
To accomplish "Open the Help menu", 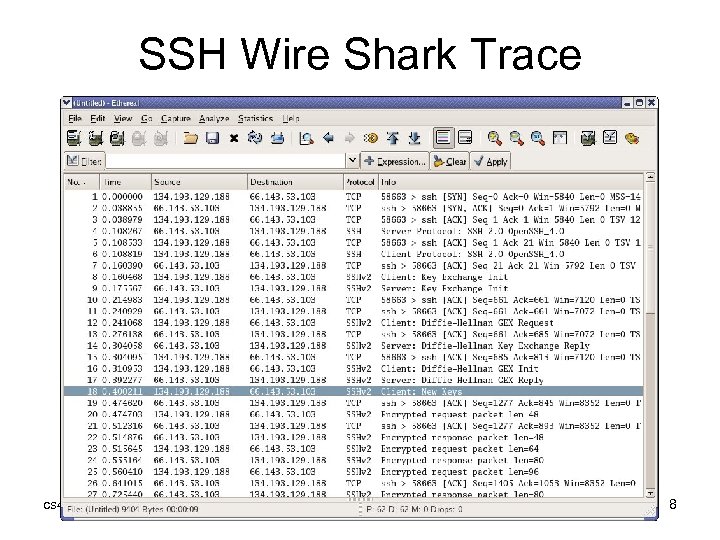I will (291, 118).
